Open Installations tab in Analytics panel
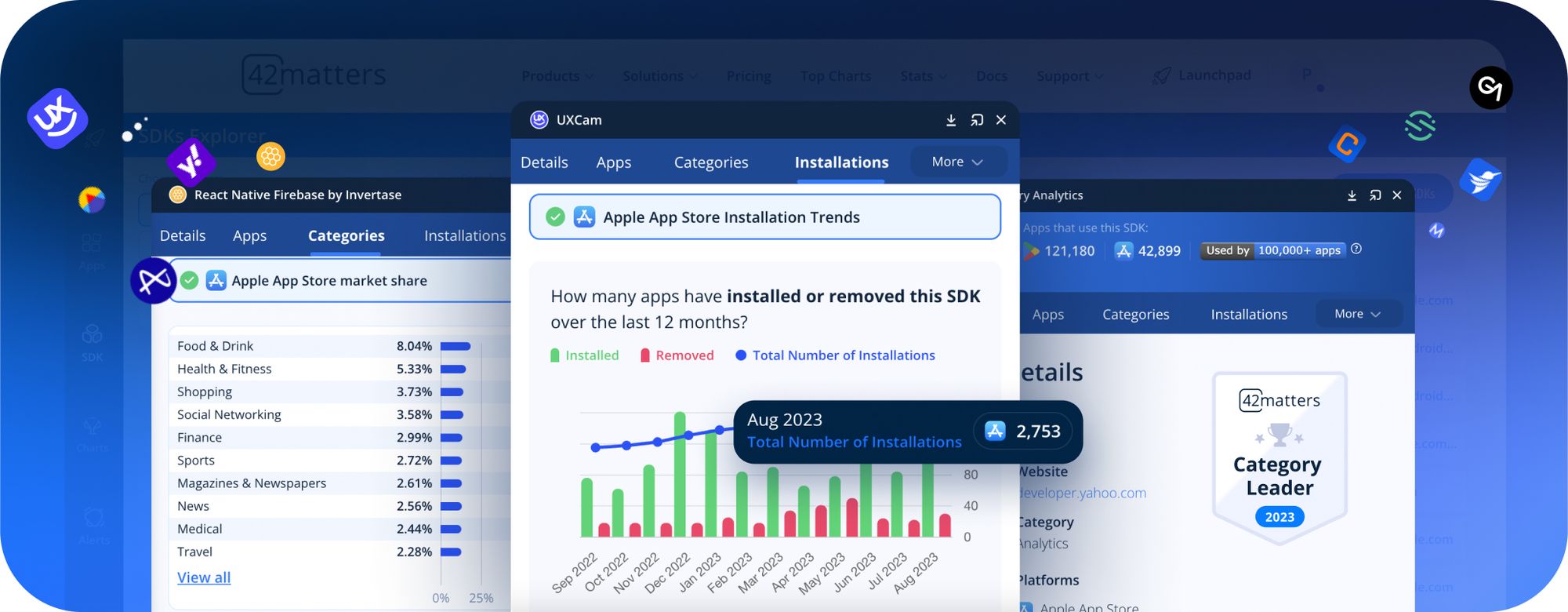This screenshot has height=612, width=1568. point(1249,315)
